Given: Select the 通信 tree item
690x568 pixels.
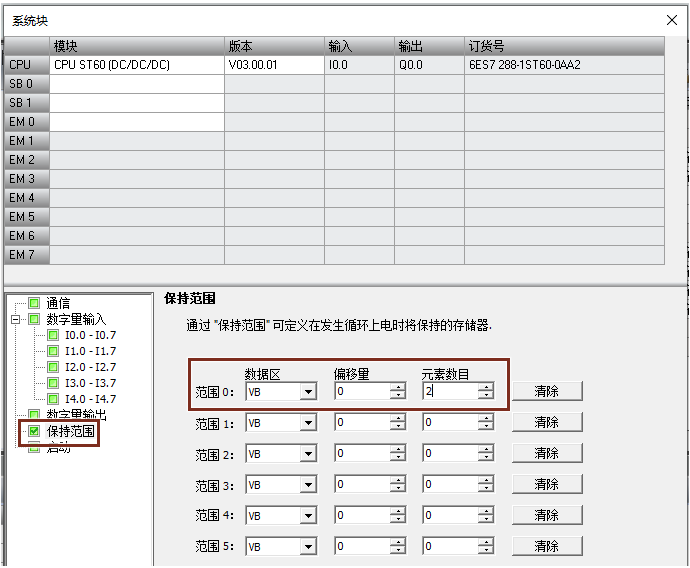Looking at the screenshot, I should click(58, 303).
